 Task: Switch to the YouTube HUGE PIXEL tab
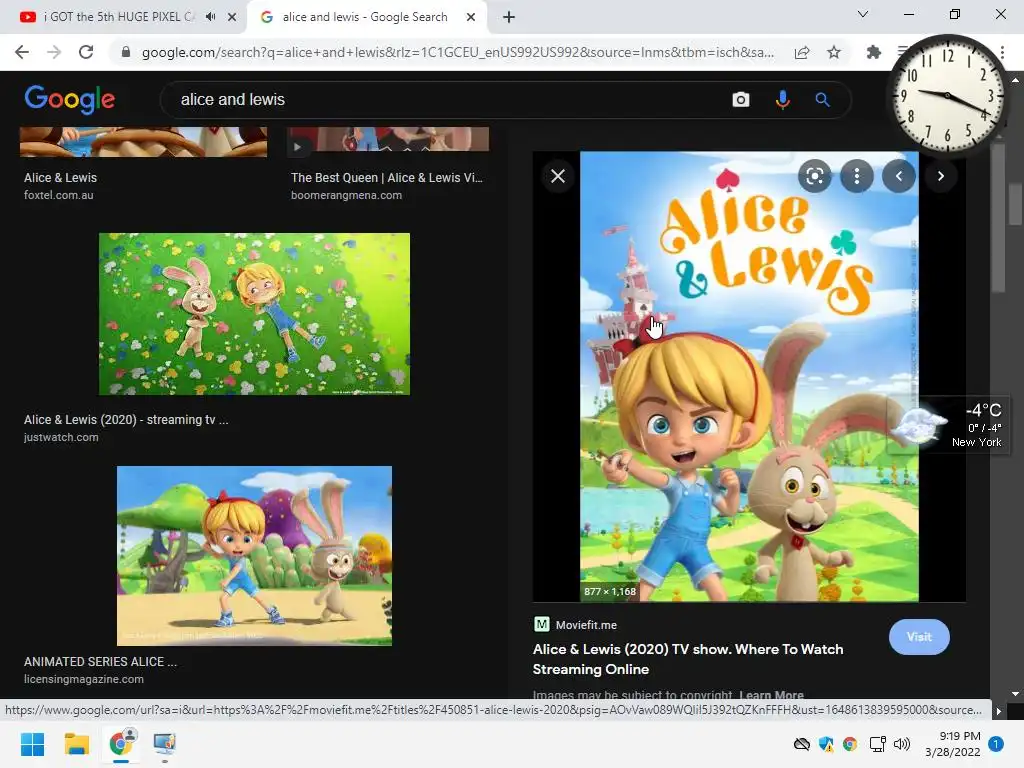click(122, 17)
